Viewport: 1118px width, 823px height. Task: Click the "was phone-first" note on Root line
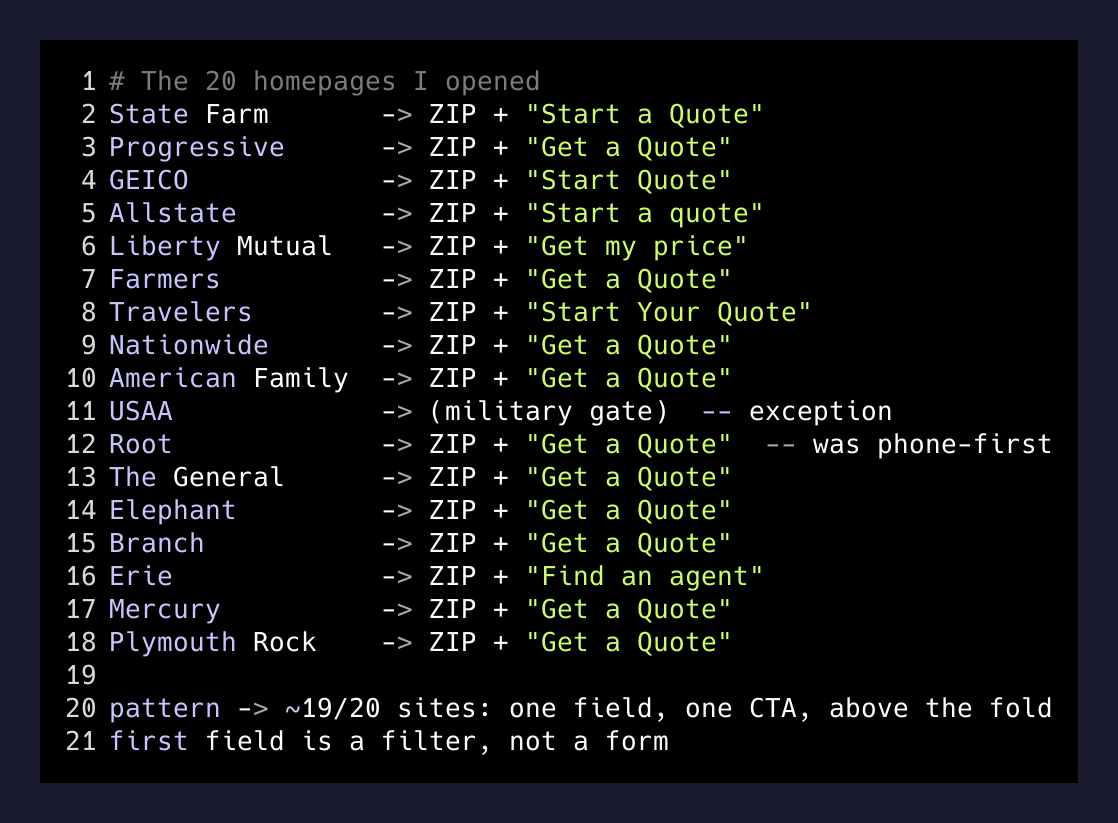pos(933,444)
